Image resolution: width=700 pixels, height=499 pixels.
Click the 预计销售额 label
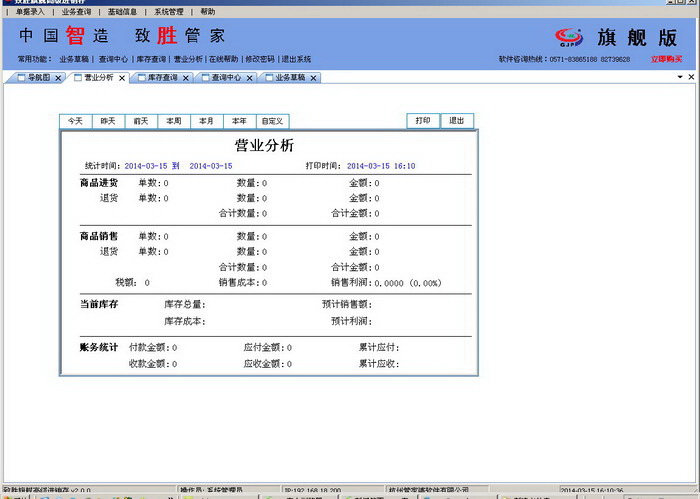347,304
